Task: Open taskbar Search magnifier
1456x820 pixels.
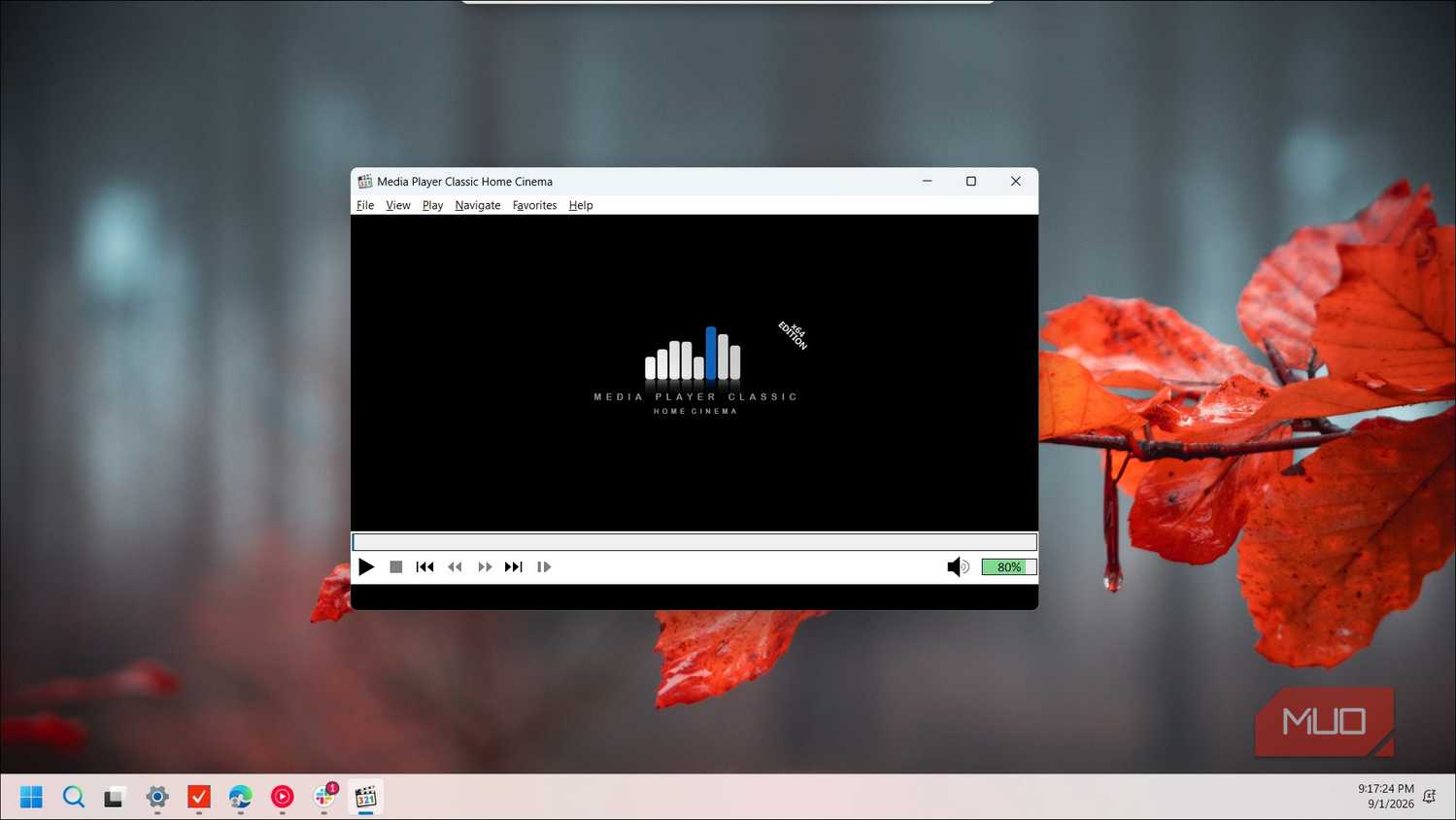Action: 73,797
